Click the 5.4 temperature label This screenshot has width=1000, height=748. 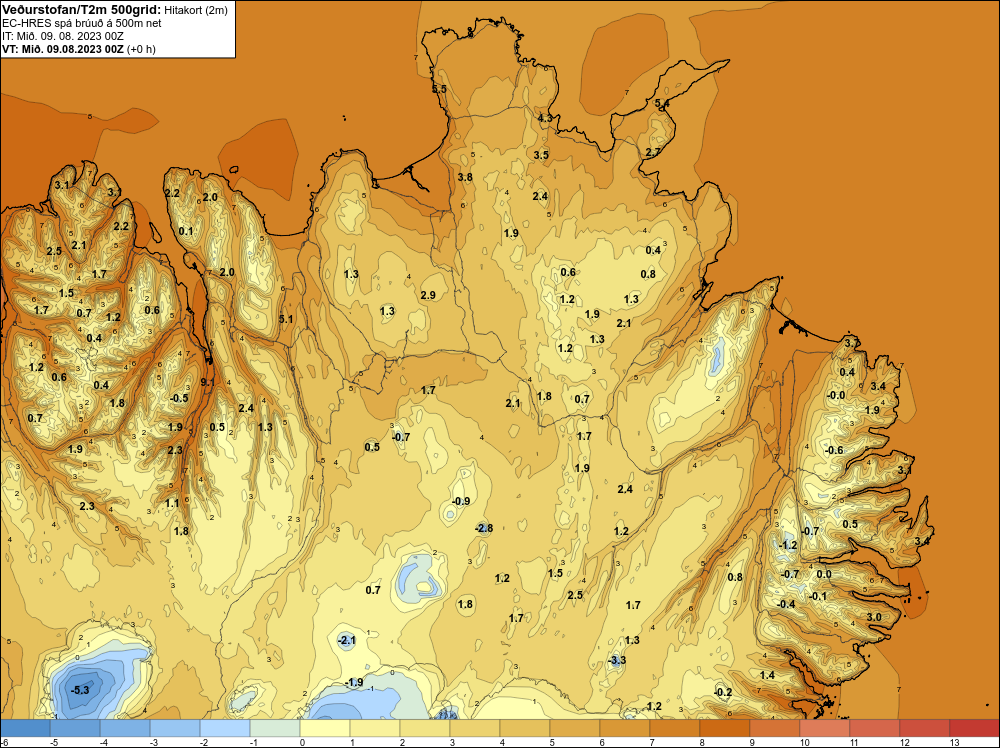click(x=662, y=103)
